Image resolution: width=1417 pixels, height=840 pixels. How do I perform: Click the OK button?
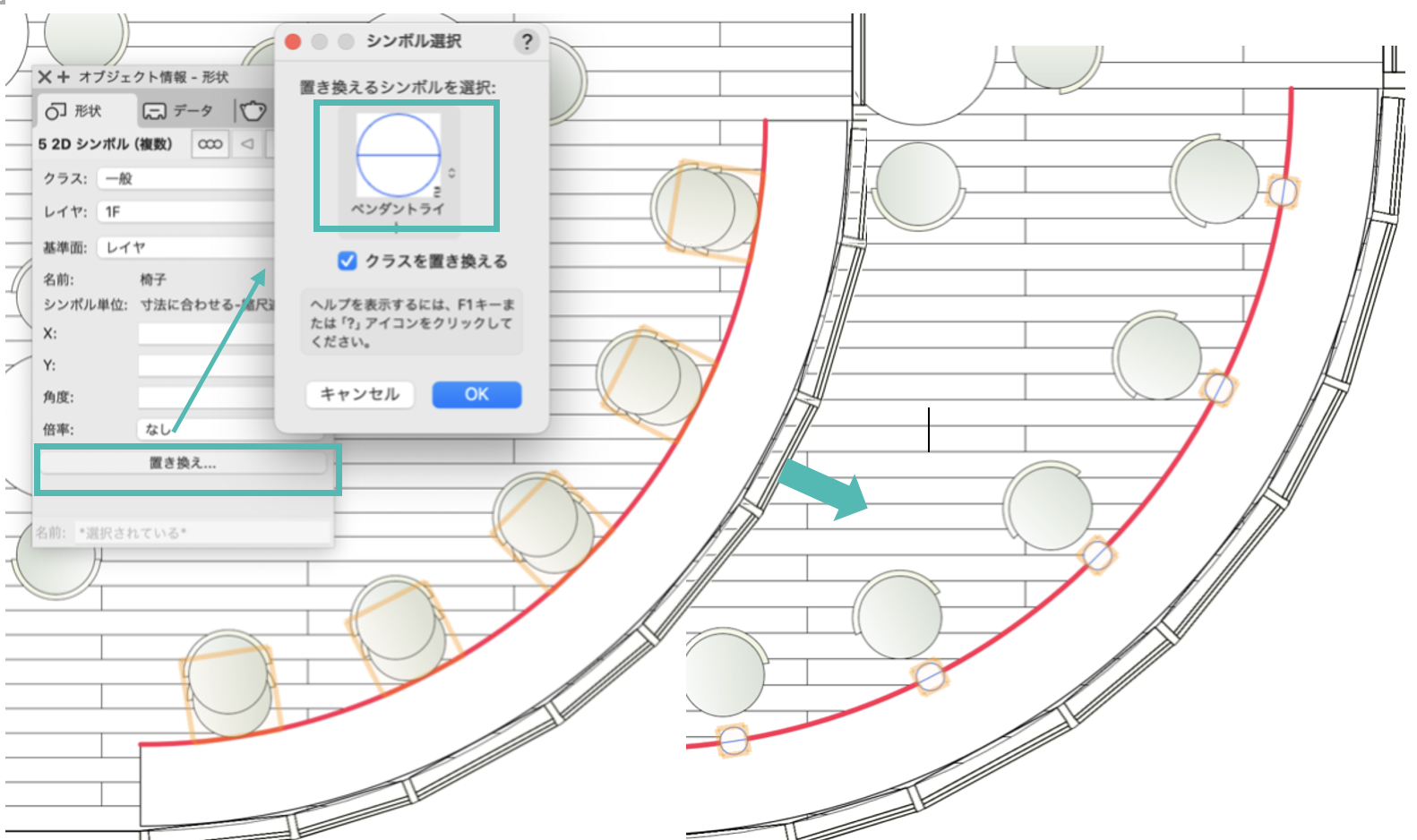coord(477,394)
